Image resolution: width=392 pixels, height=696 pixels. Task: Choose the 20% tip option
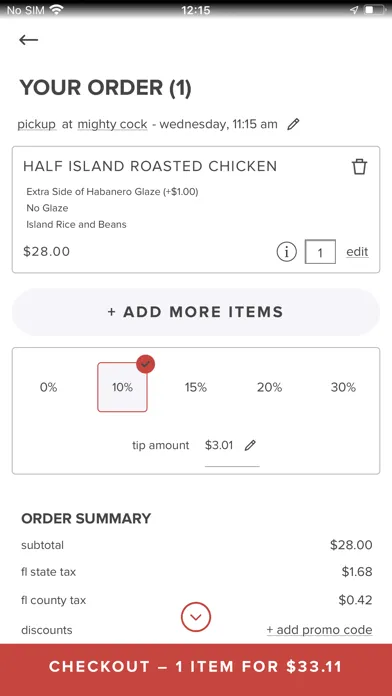[x=269, y=387]
